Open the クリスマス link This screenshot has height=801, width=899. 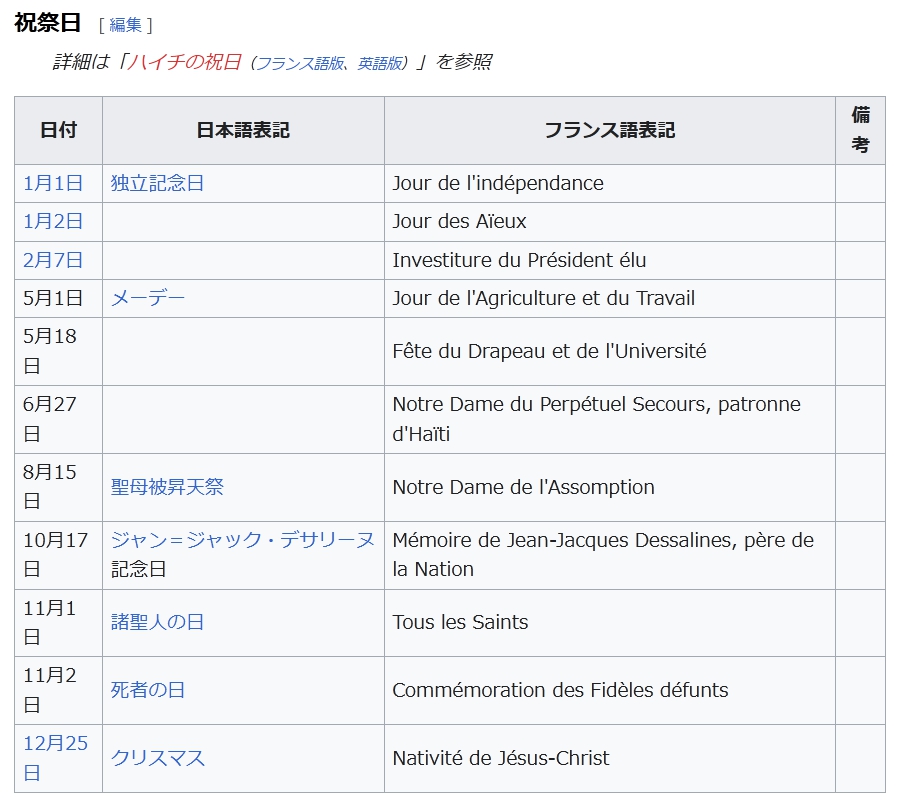pyautogui.click(x=157, y=758)
